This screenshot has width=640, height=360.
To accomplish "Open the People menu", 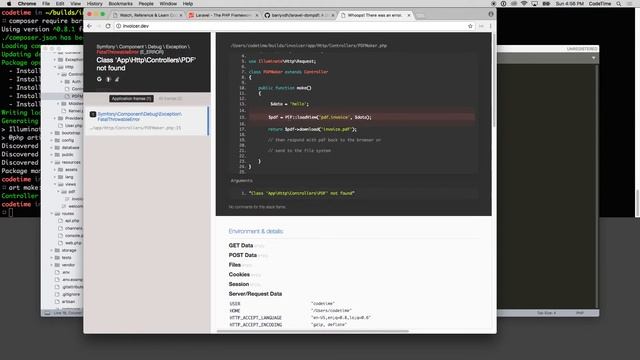I will pos(146,4).
